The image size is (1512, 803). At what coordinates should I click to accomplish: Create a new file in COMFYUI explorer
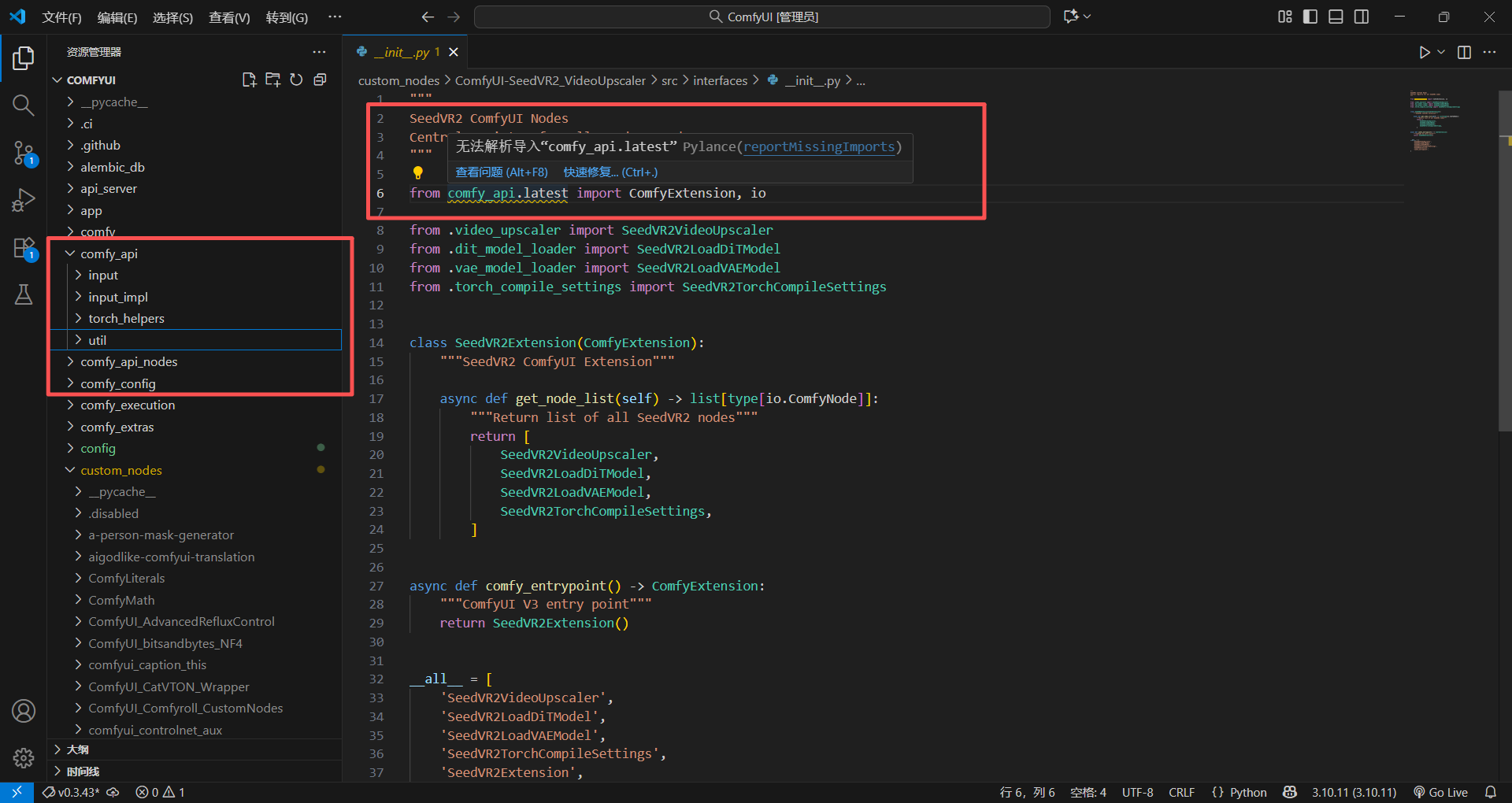point(250,80)
